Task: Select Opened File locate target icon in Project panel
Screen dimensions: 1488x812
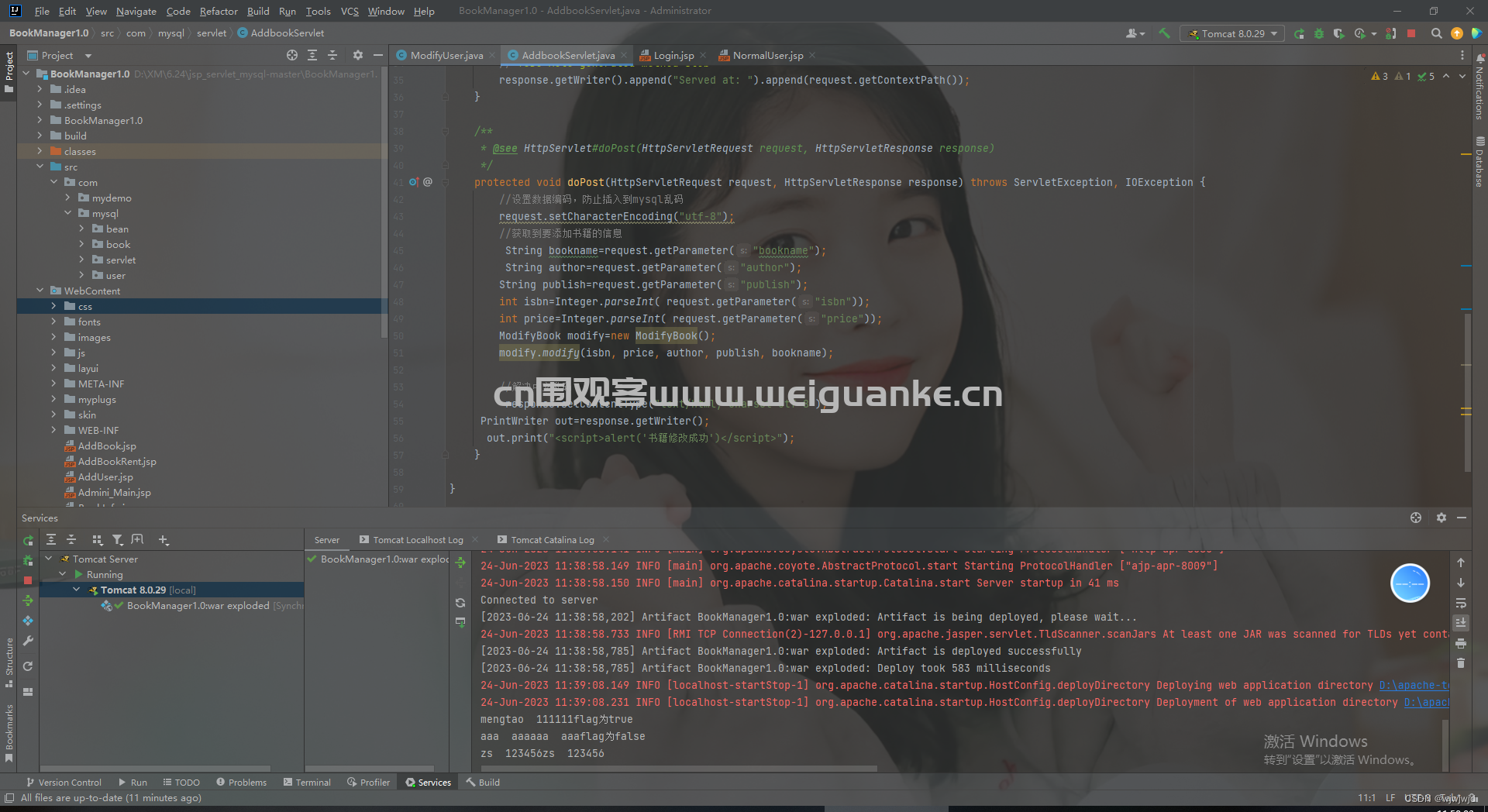Action: tap(291, 55)
